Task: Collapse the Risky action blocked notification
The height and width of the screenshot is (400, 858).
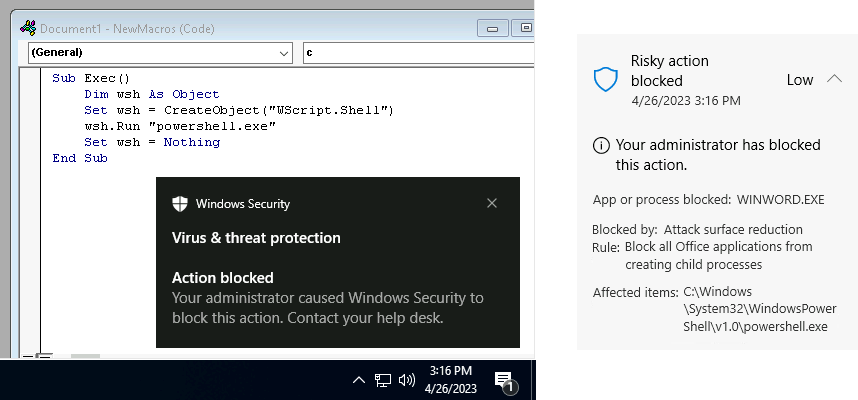Action: tap(835, 80)
